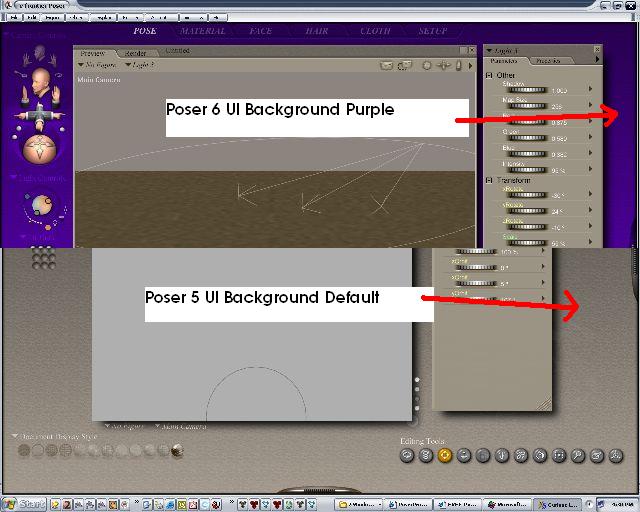Open the Properties tab in parameters panel
Image resolution: width=640 pixels, height=512 pixels.
[548, 61]
